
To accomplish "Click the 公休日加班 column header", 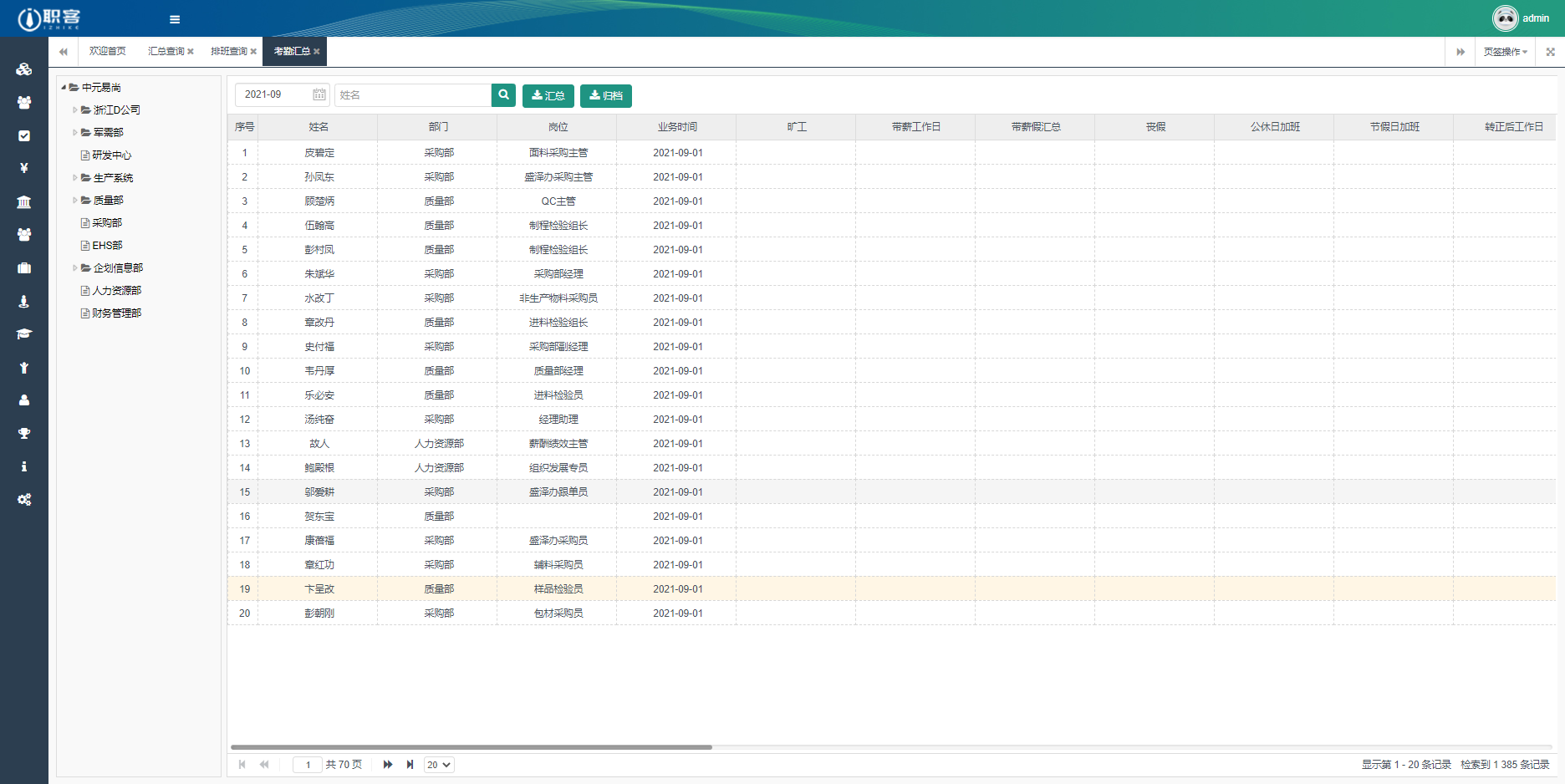I will click(x=1275, y=127).
